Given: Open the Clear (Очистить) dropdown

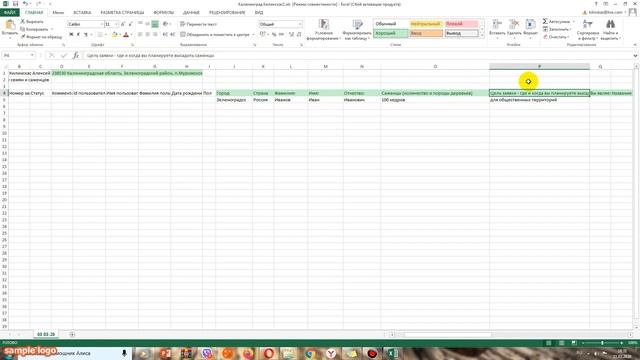Looking at the screenshot, I should [555, 37].
